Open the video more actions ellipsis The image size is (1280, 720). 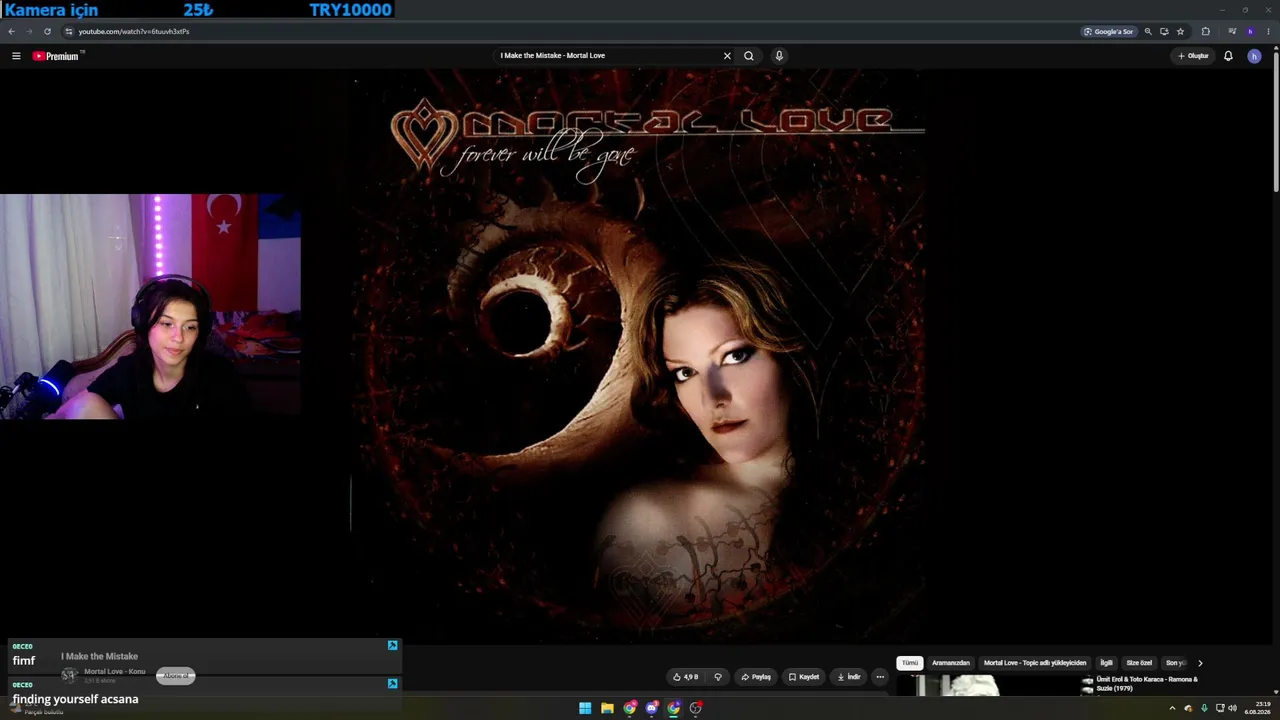pos(880,677)
